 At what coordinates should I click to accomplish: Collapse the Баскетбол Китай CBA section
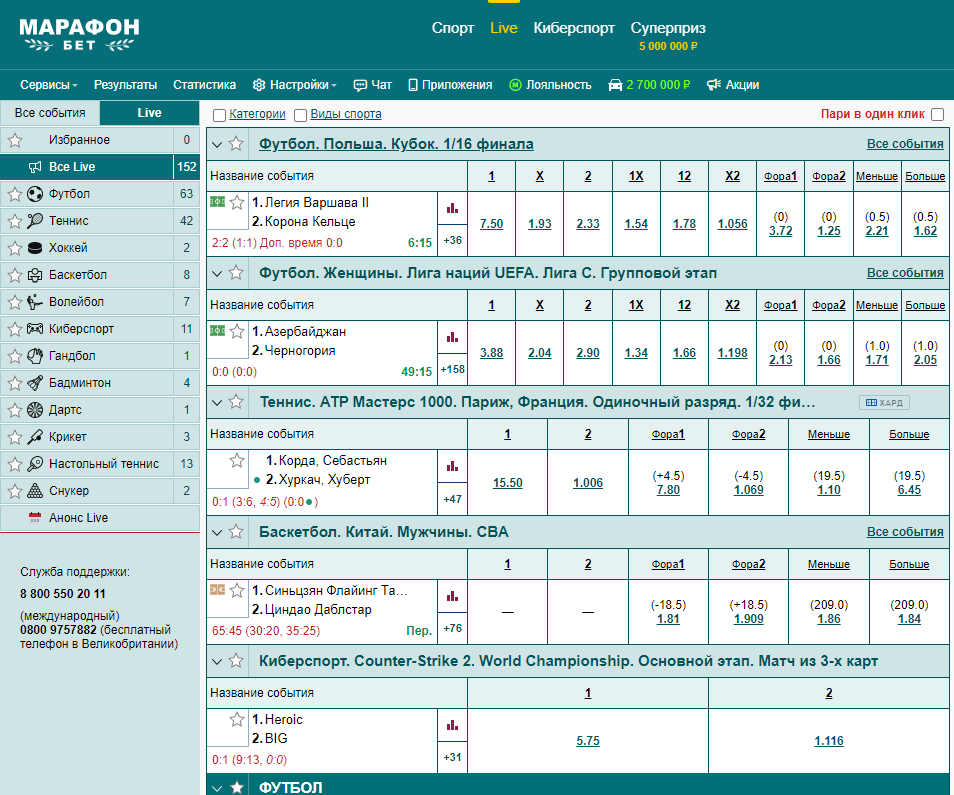point(217,533)
